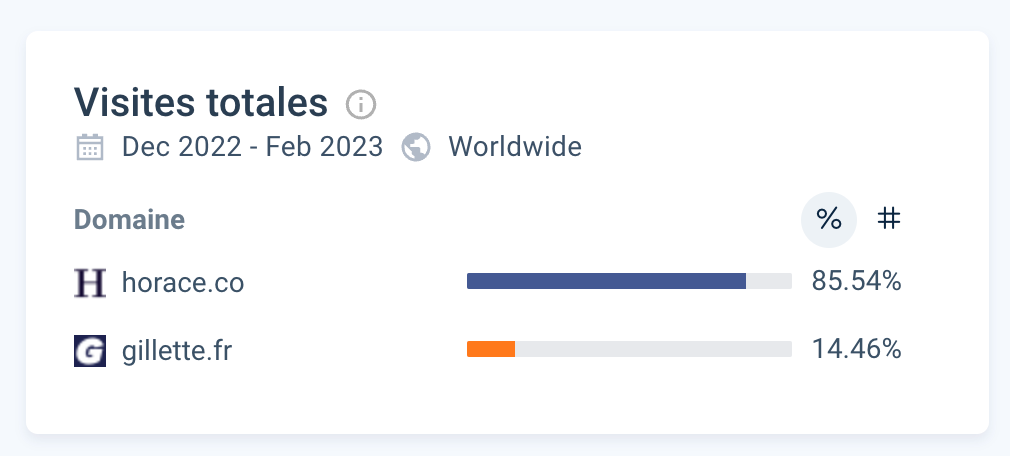Image resolution: width=1010 pixels, height=456 pixels.
Task: Click the Visites totales title
Action: 201,102
